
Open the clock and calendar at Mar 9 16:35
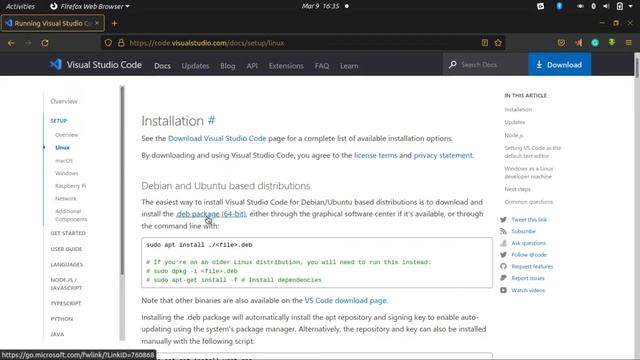tap(321, 6)
